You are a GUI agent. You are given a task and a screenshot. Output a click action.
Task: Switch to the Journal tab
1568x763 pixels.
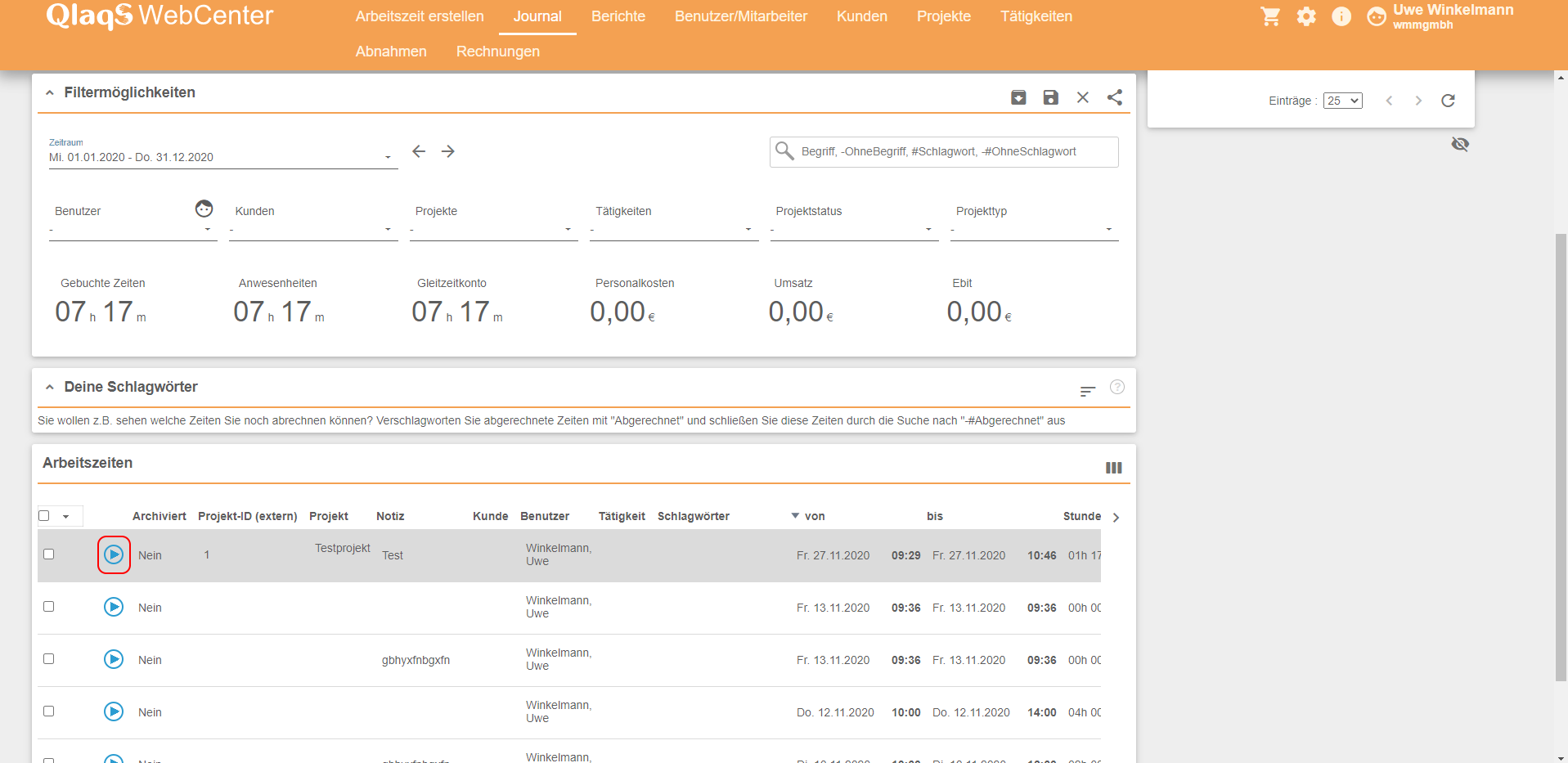pyautogui.click(x=537, y=16)
